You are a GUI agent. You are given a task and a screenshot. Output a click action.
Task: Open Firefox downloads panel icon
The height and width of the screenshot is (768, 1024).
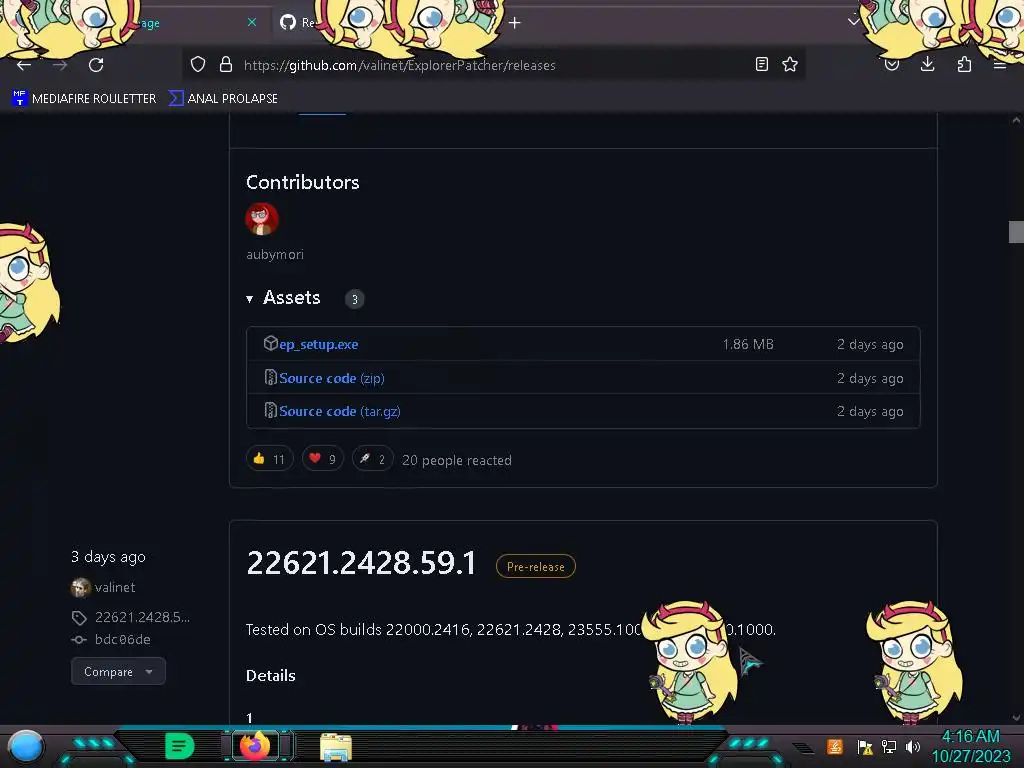point(927,64)
